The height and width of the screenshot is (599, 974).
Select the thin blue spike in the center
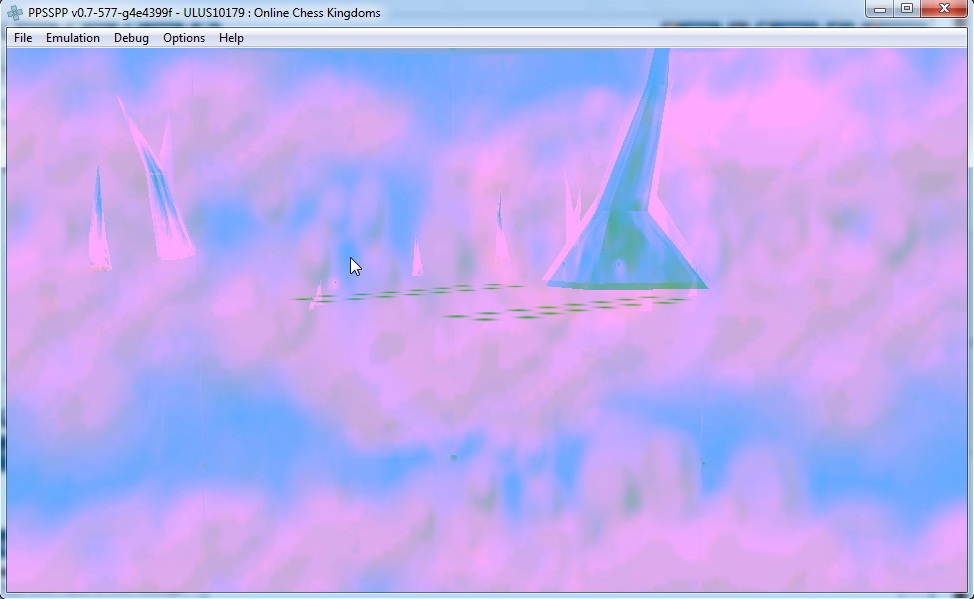click(x=500, y=230)
